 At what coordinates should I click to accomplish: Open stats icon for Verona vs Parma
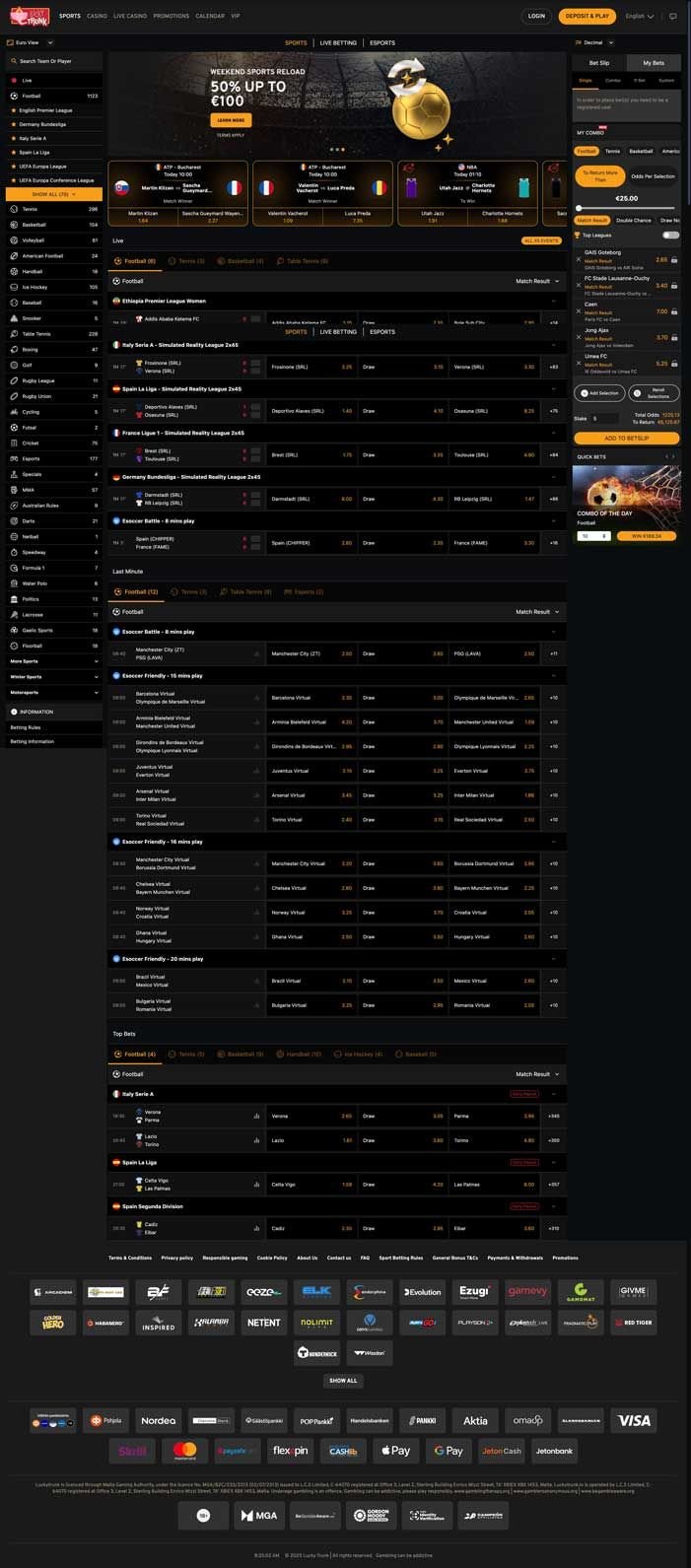[x=257, y=1117]
